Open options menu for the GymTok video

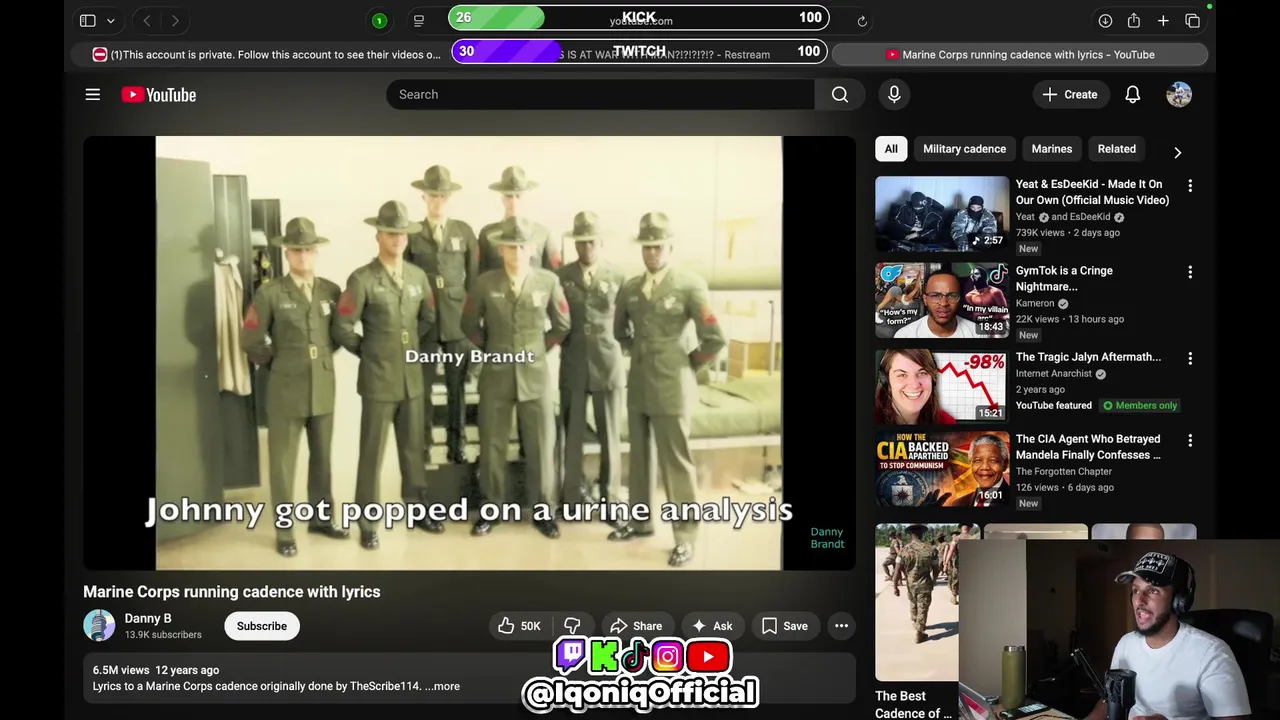click(1190, 272)
